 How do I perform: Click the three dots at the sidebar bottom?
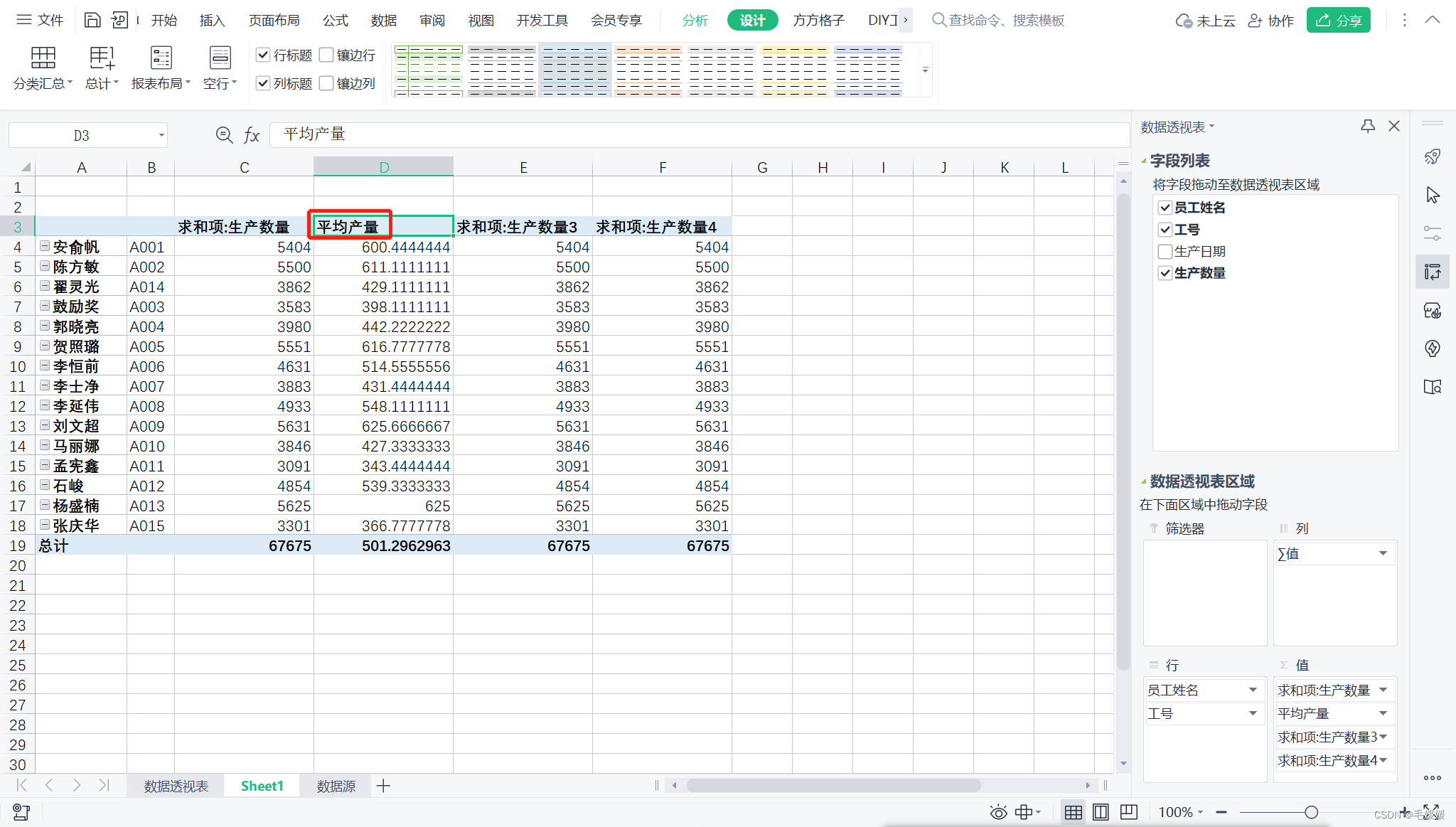pyautogui.click(x=1433, y=778)
